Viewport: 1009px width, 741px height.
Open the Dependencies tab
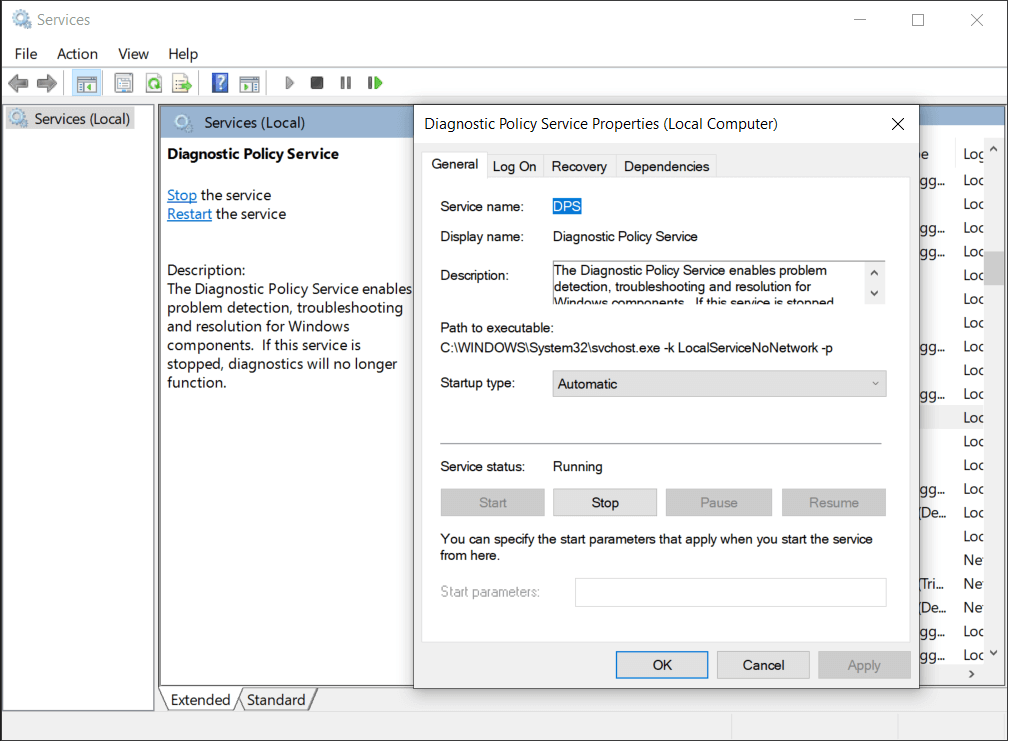(x=666, y=167)
